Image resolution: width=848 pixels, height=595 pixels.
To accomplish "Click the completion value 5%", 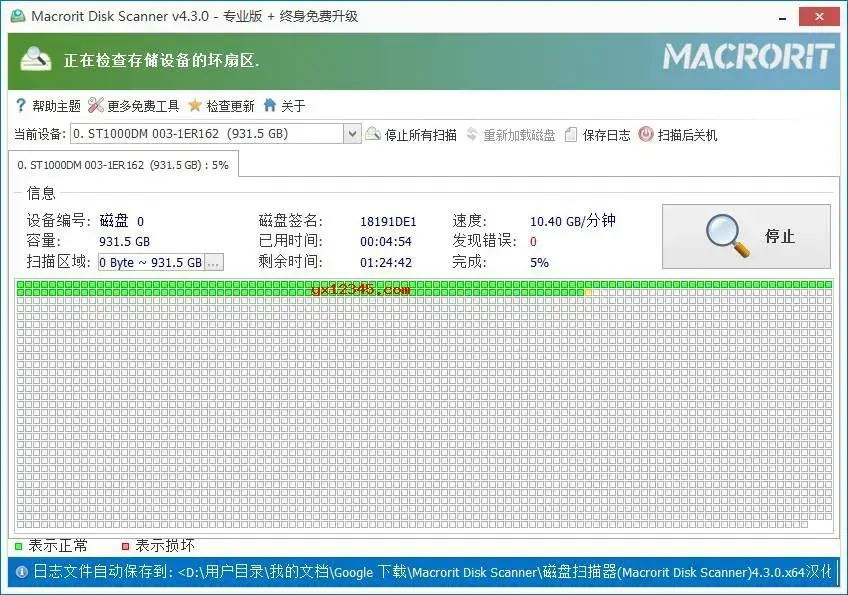I will click(539, 263).
